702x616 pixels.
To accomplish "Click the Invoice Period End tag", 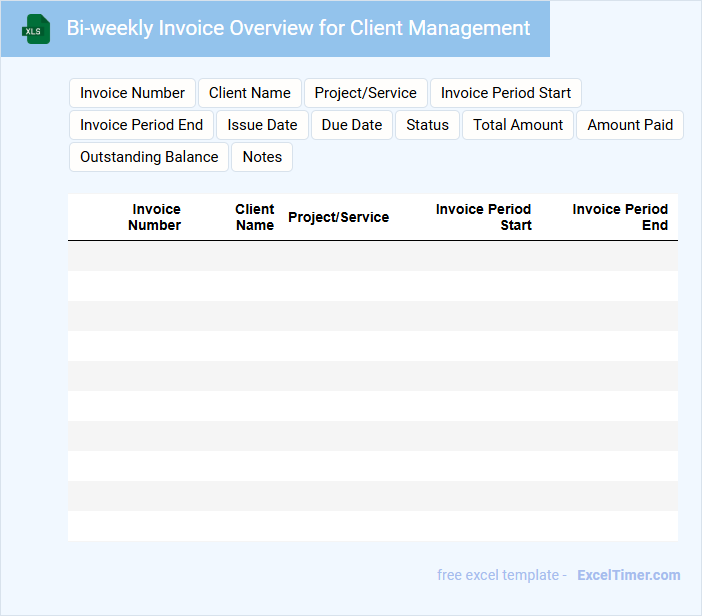I will point(141,125).
